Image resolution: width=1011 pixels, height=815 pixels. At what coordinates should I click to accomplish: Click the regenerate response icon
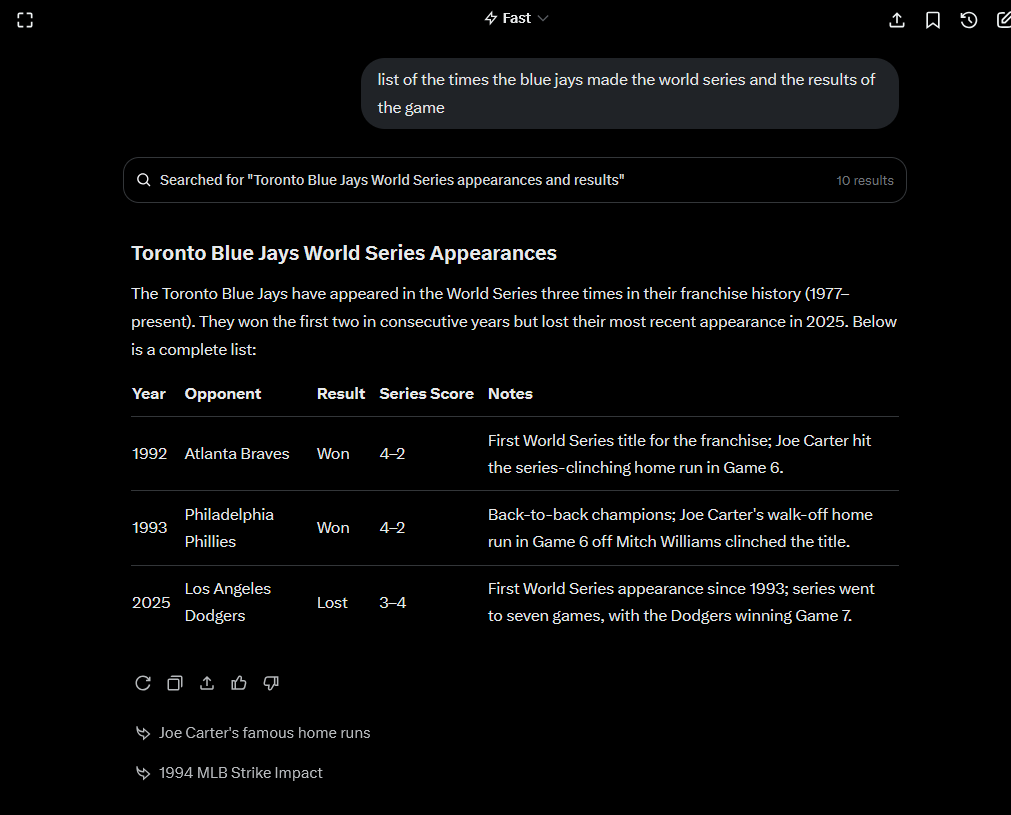[x=142, y=683]
